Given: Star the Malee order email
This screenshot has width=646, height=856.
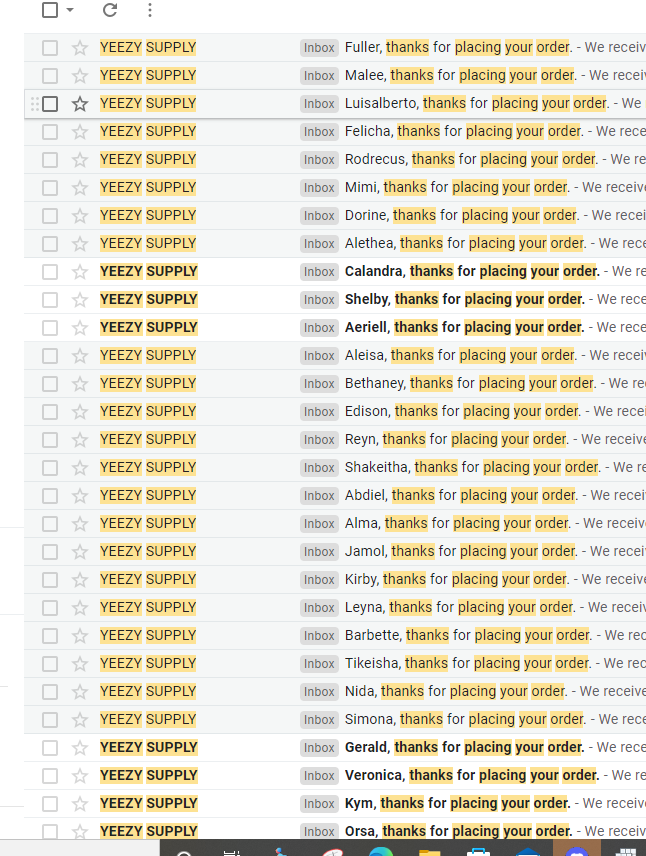Looking at the screenshot, I should (80, 75).
